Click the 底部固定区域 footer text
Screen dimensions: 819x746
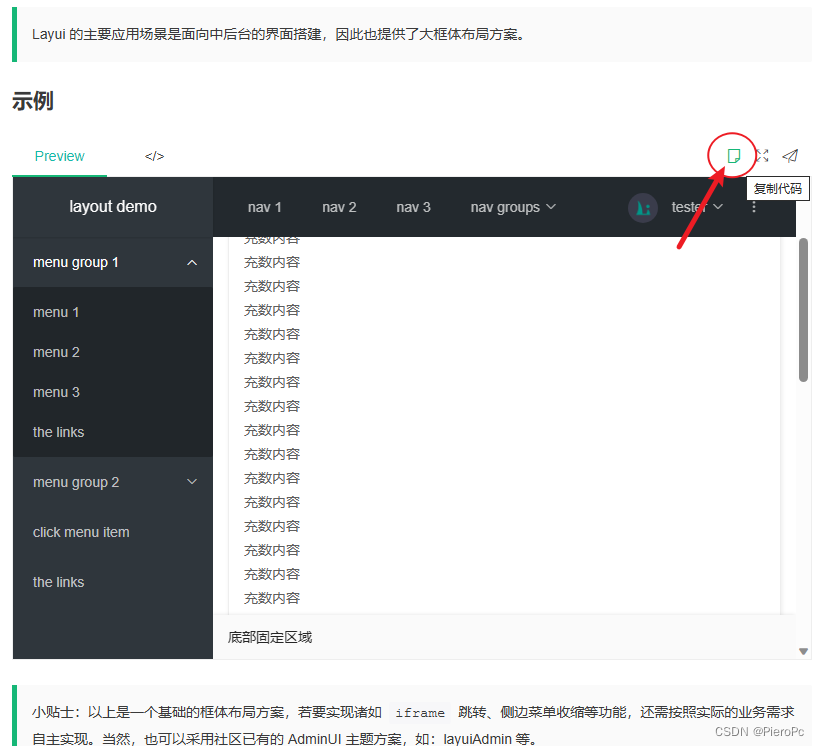270,637
